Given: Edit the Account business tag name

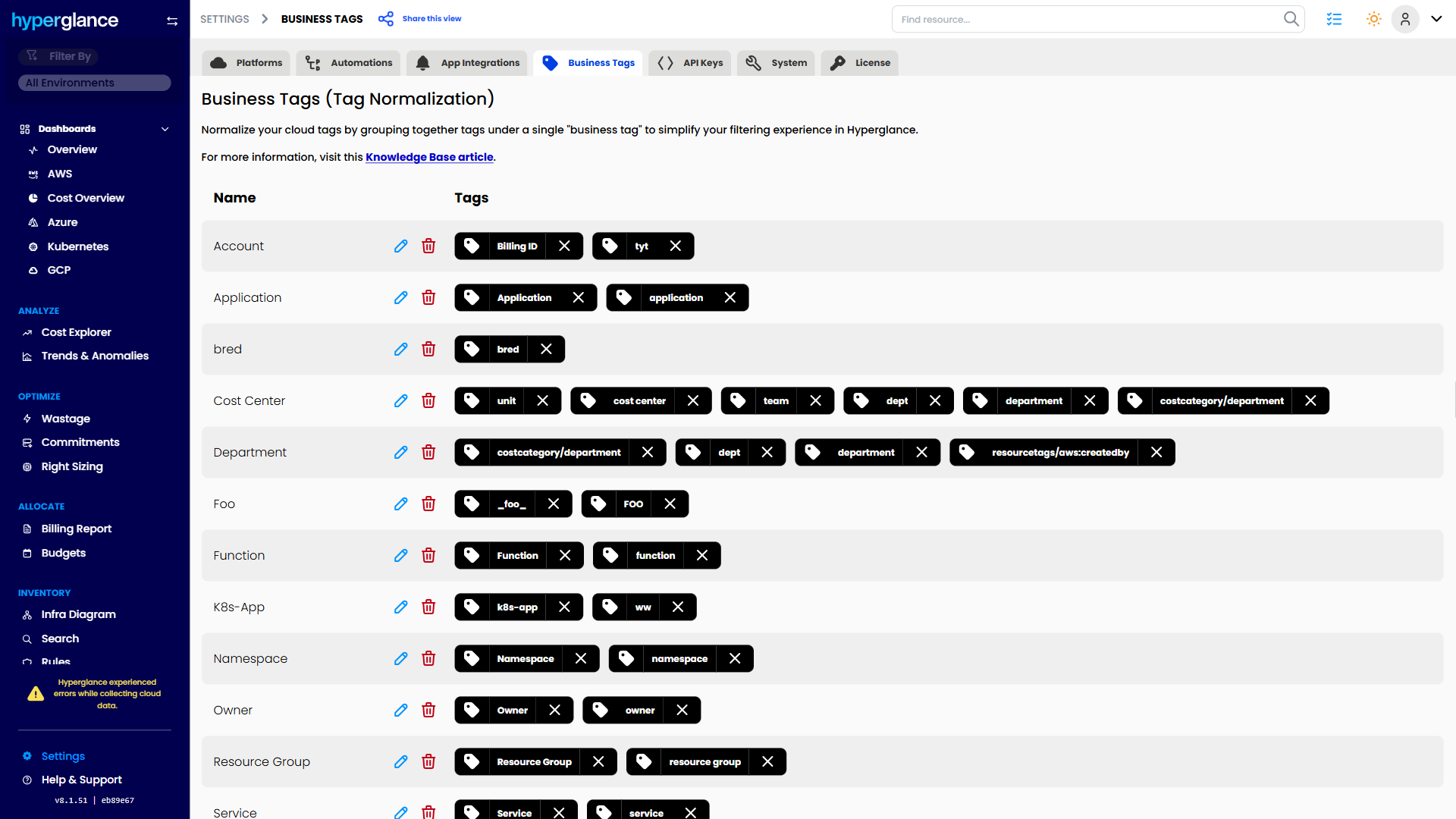Looking at the screenshot, I should click(x=400, y=246).
